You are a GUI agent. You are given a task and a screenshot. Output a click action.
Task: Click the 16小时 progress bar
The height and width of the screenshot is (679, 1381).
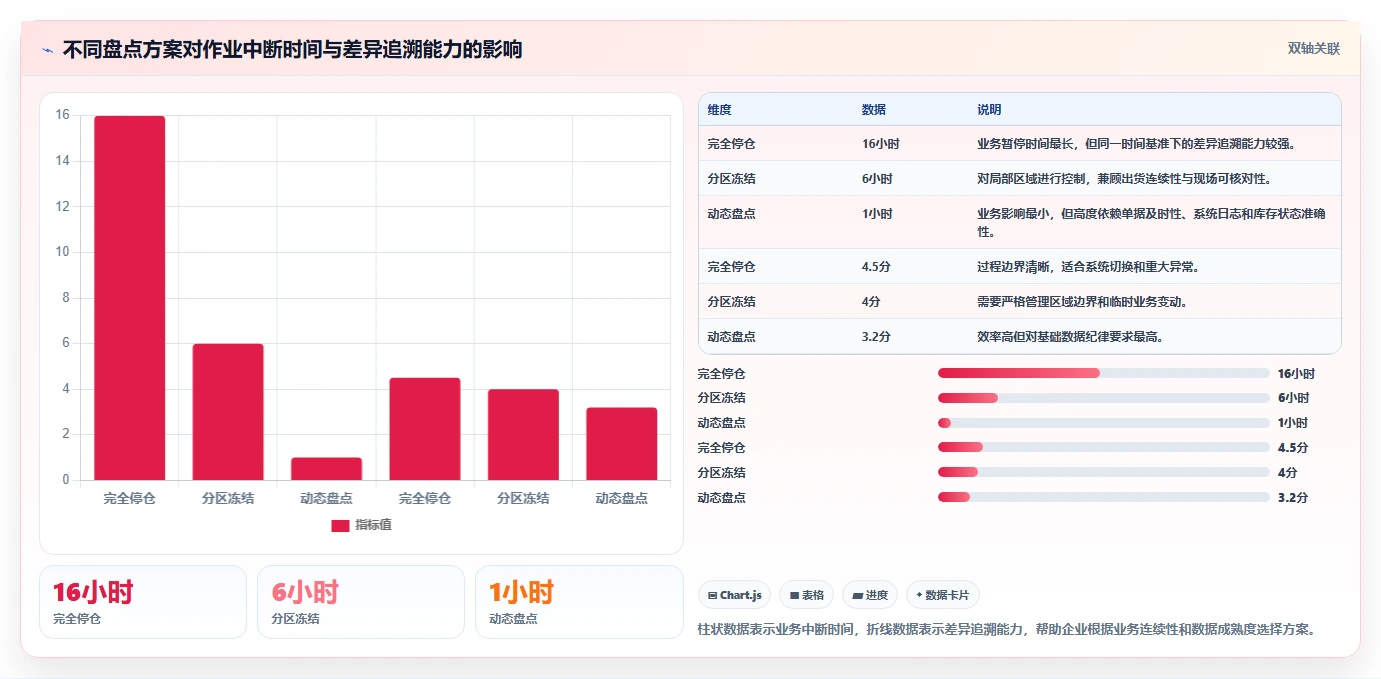click(1104, 373)
